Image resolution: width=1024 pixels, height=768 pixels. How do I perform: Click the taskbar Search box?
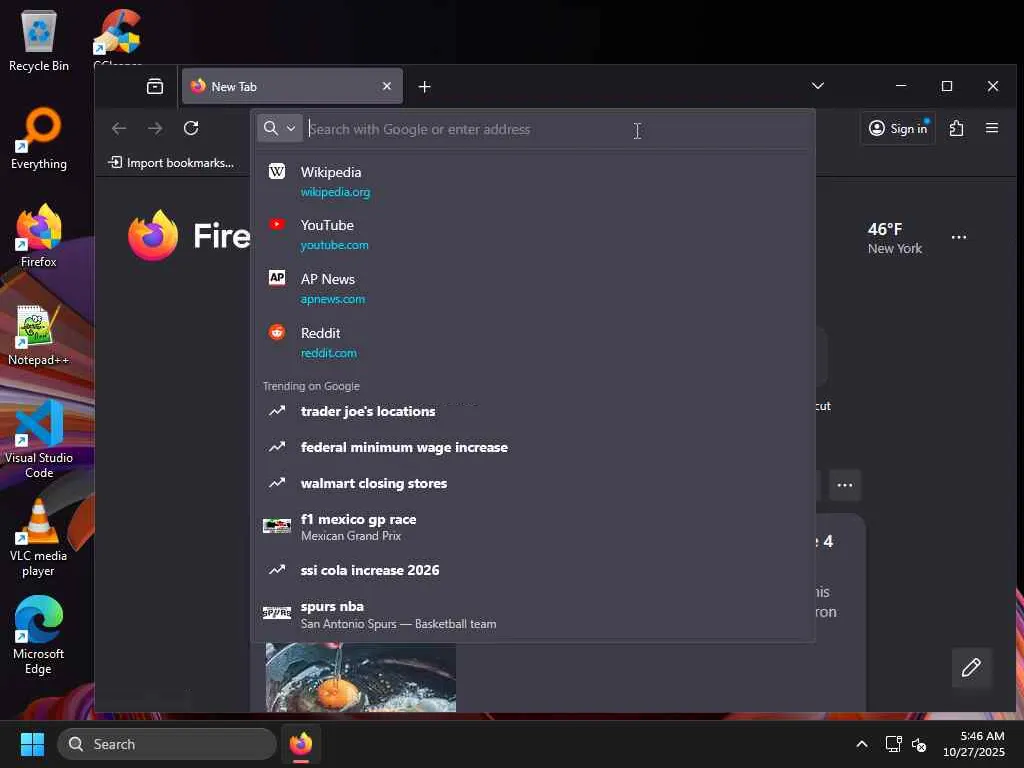click(x=167, y=744)
